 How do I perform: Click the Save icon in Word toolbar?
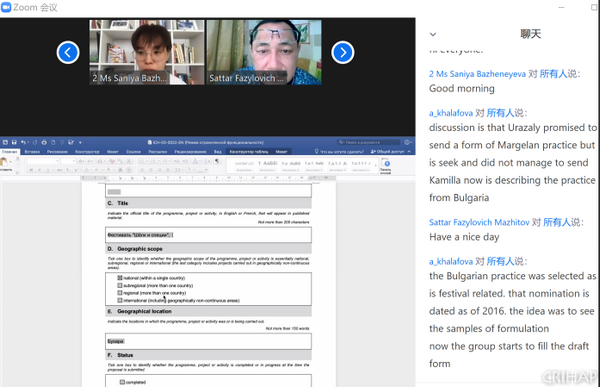click(x=14, y=142)
